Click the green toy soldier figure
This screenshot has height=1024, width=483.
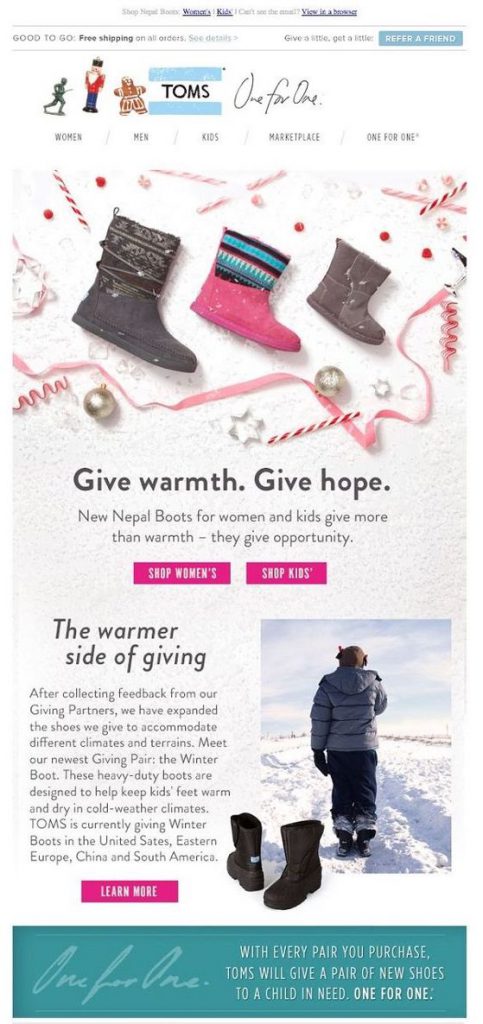tap(56, 97)
